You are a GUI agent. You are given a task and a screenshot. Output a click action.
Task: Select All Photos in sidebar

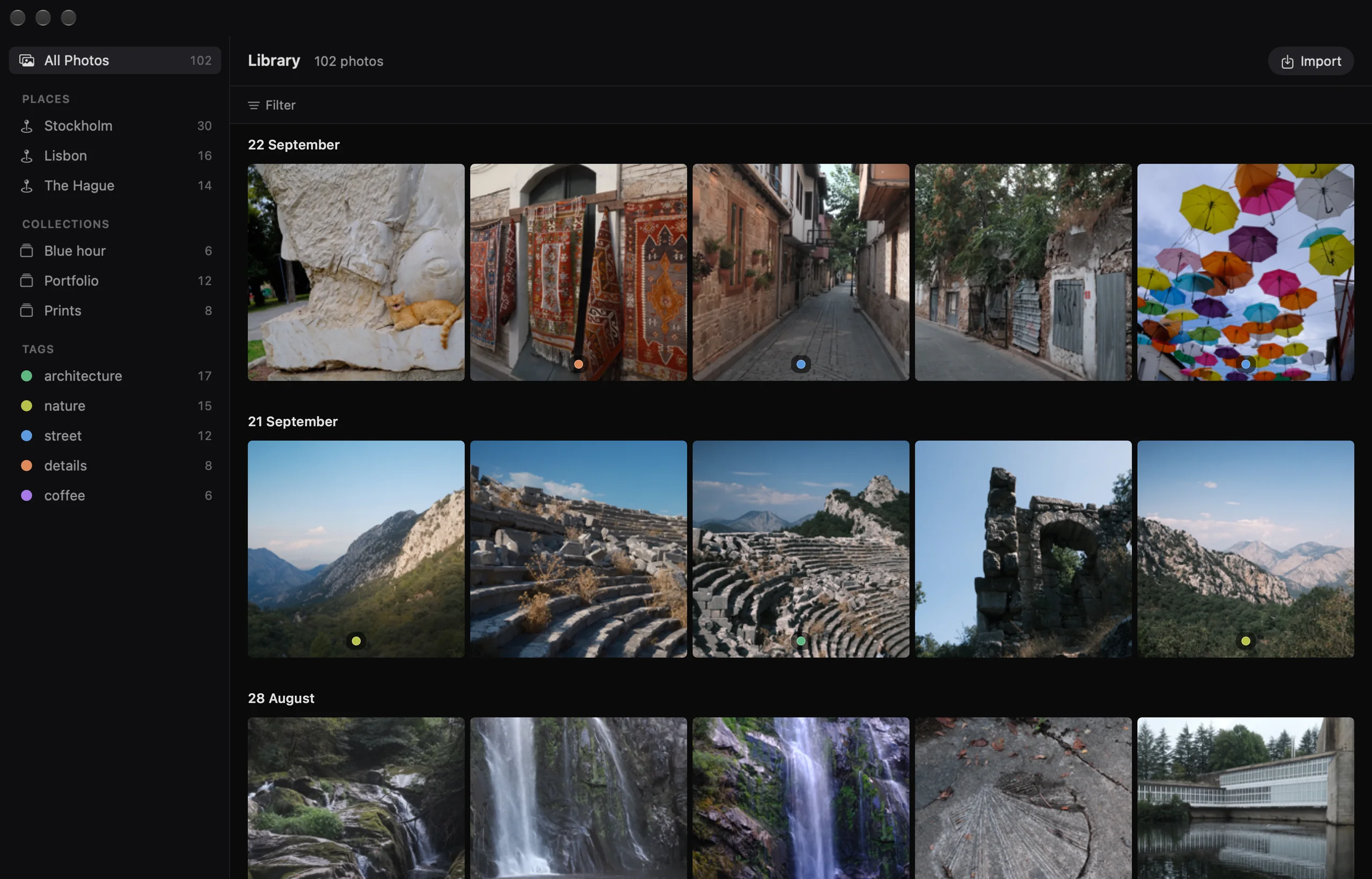click(x=115, y=60)
